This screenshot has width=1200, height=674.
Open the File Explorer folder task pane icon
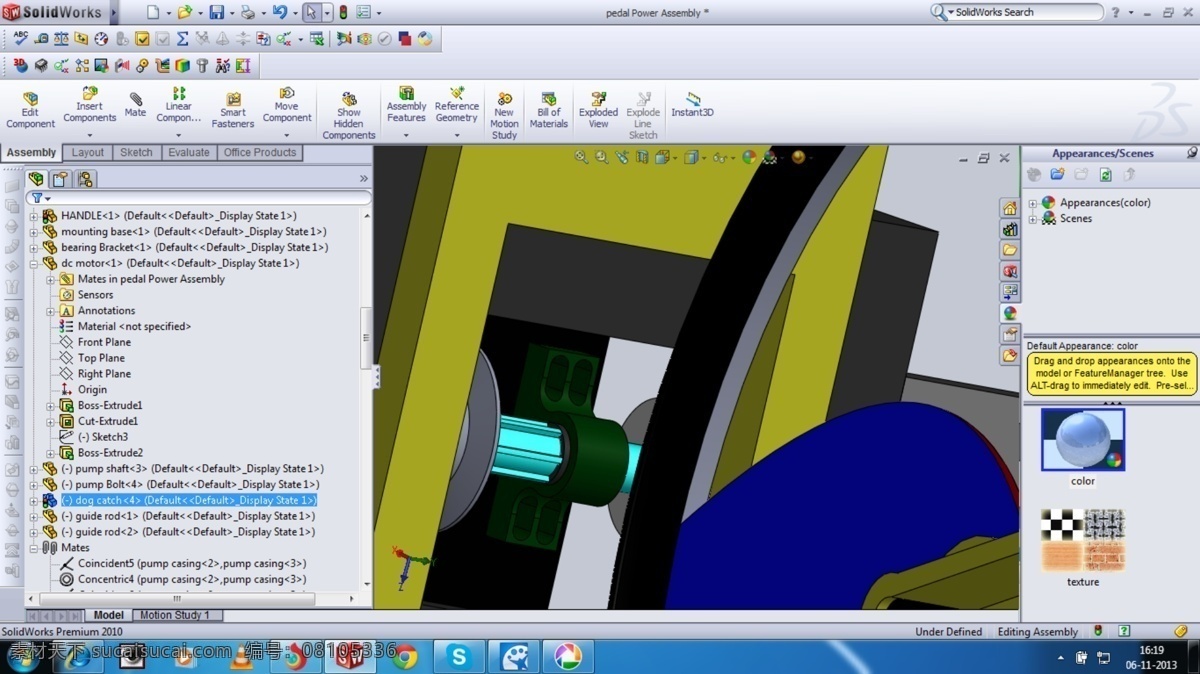point(1010,250)
